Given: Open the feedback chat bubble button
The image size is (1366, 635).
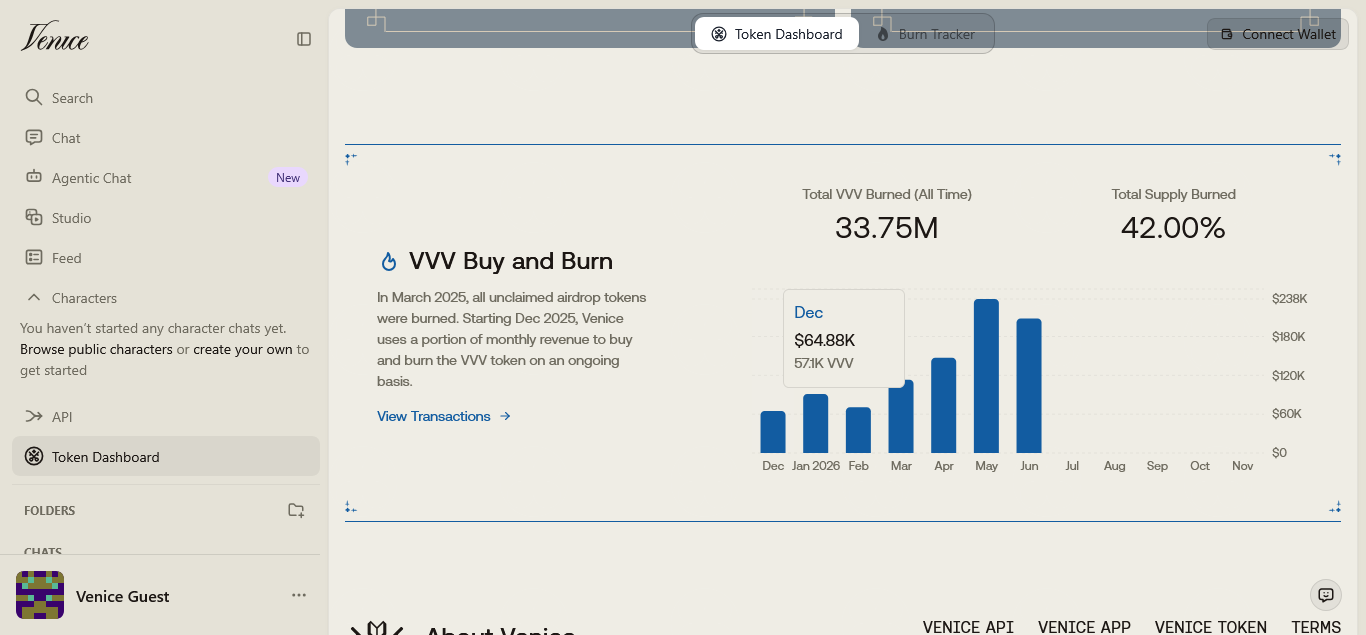Looking at the screenshot, I should [1326, 595].
